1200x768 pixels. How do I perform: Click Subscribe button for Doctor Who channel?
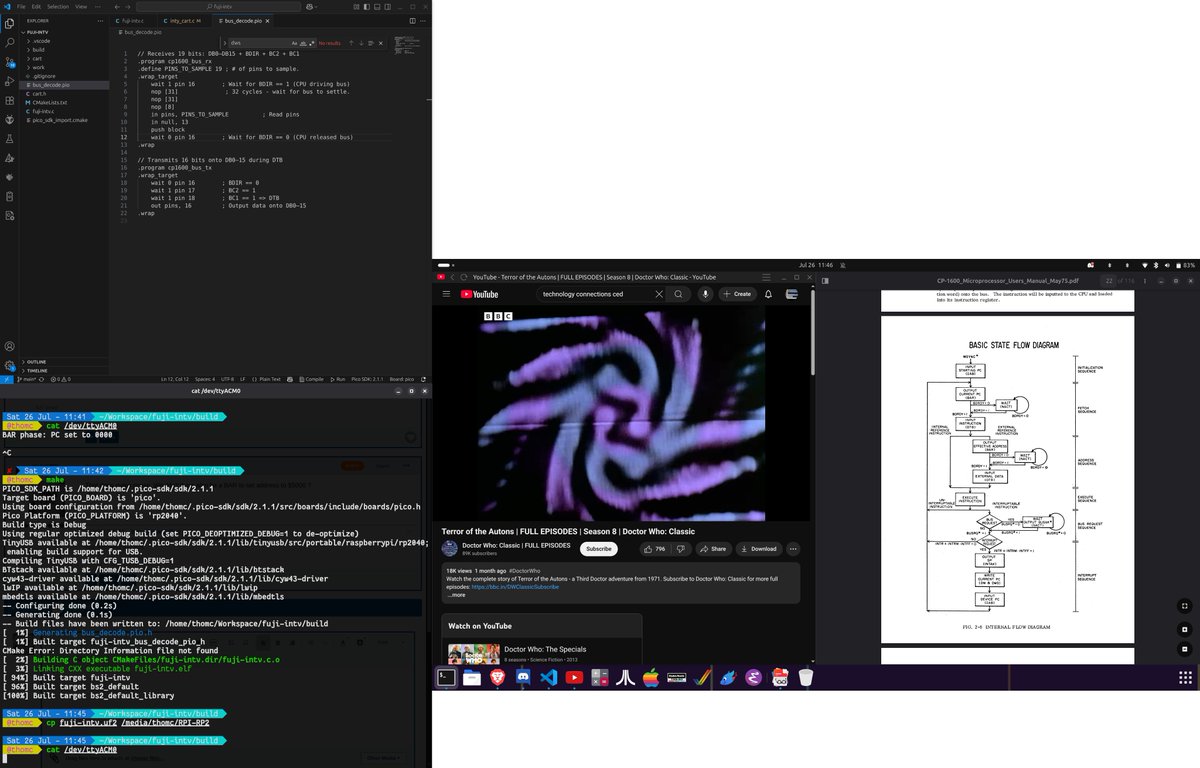pos(599,549)
